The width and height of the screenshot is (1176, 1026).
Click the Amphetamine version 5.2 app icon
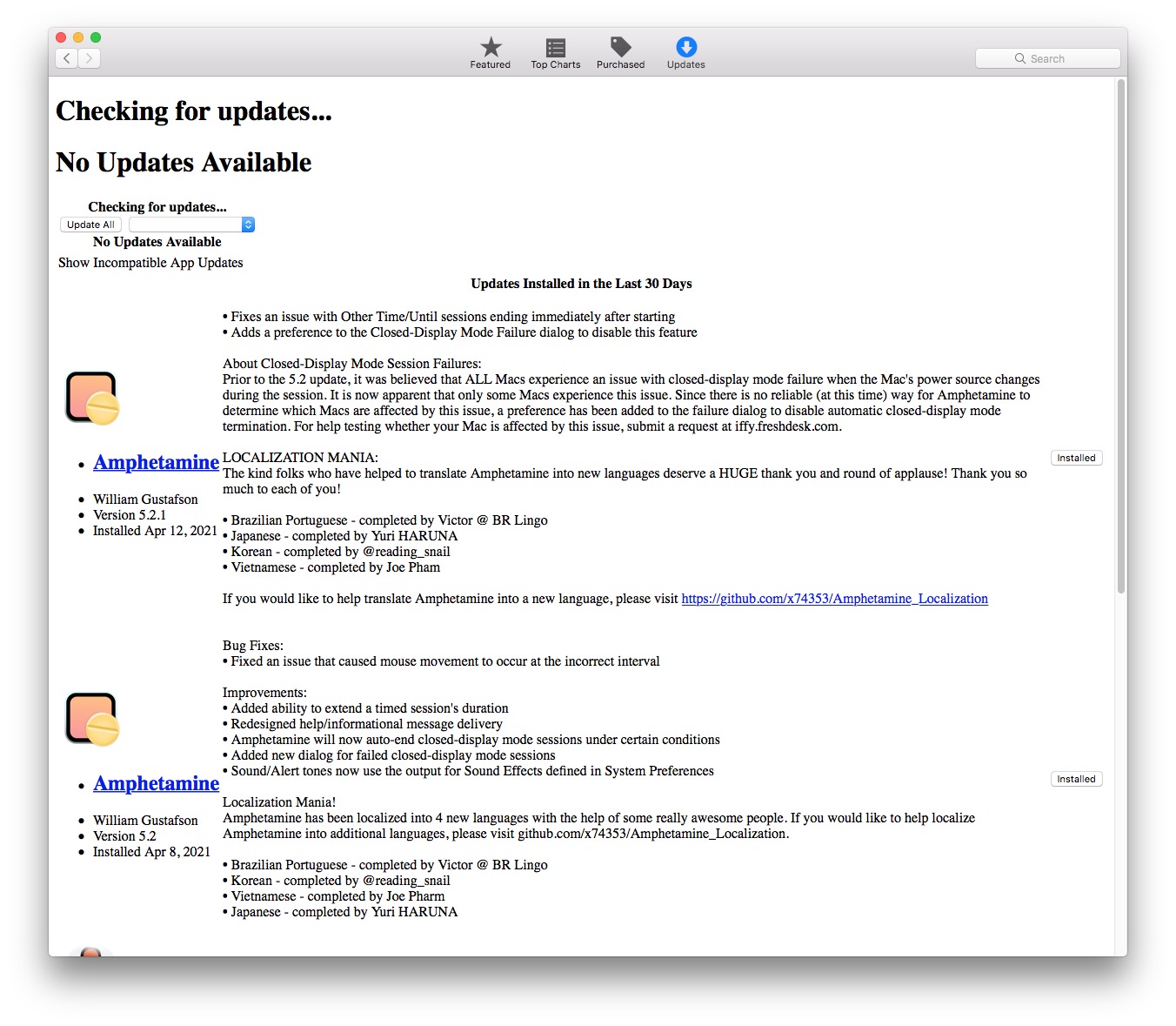[x=92, y=720]
